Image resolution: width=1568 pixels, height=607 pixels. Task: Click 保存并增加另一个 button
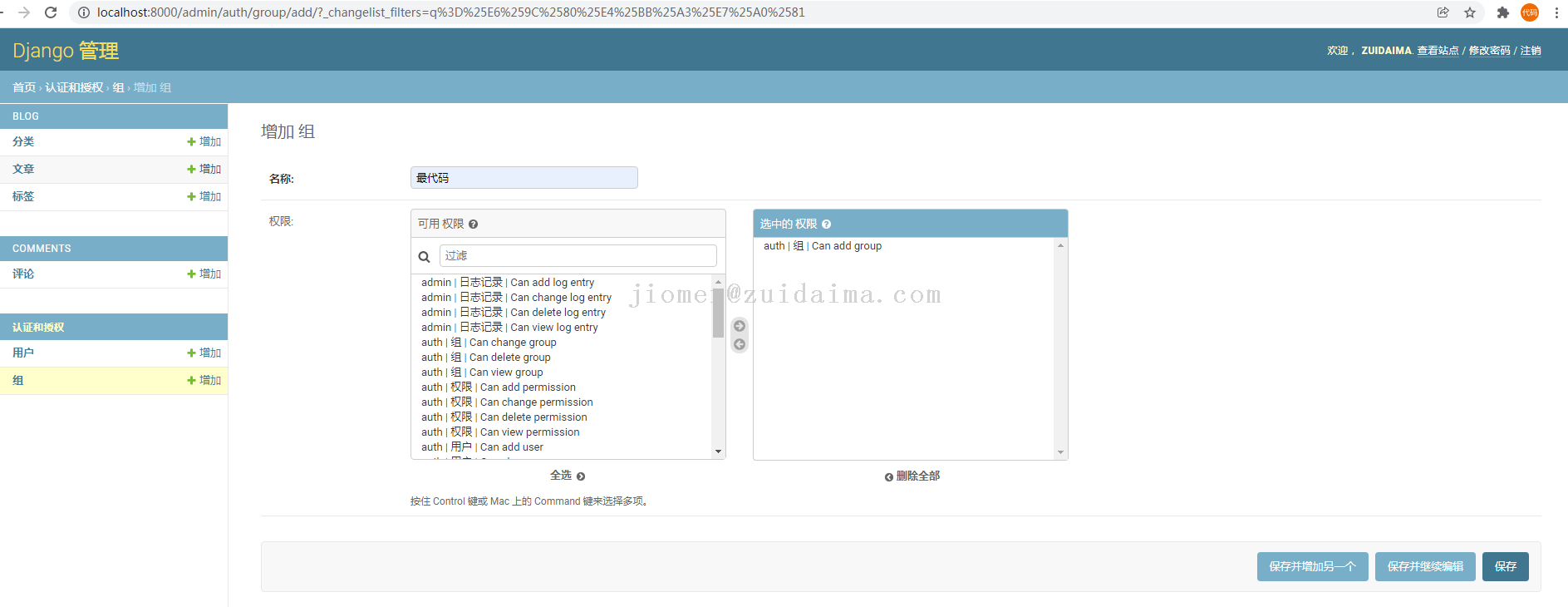1312,566
